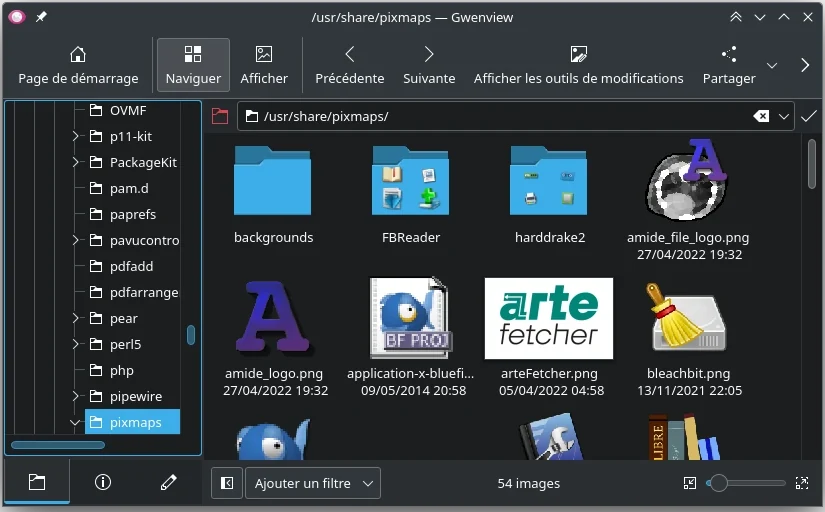Show Folders sidebar tab
This screenshot has width=825, height=512.
pyautogui.click(x=37, y=482)
